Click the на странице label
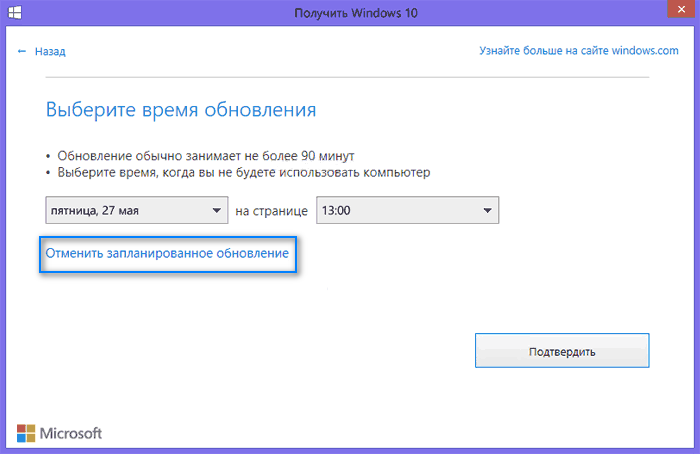The height and width of the screenshot is (454, 700). coord(270,211)
